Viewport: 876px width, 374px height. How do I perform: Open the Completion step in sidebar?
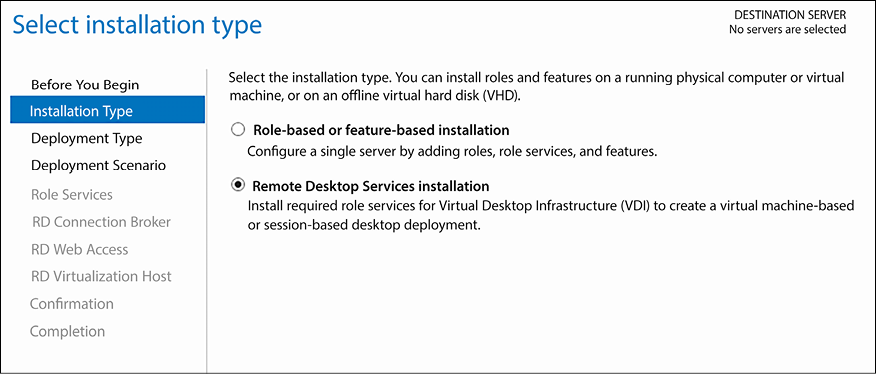click(x=67, y=331)
